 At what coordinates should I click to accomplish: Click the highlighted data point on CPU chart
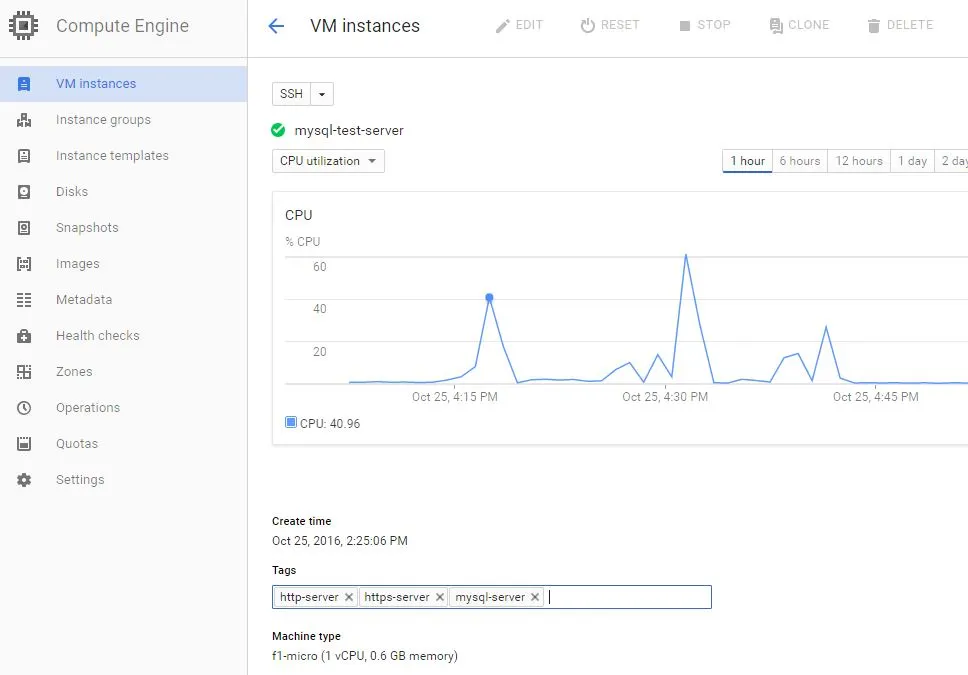click(x=489, y=298)
